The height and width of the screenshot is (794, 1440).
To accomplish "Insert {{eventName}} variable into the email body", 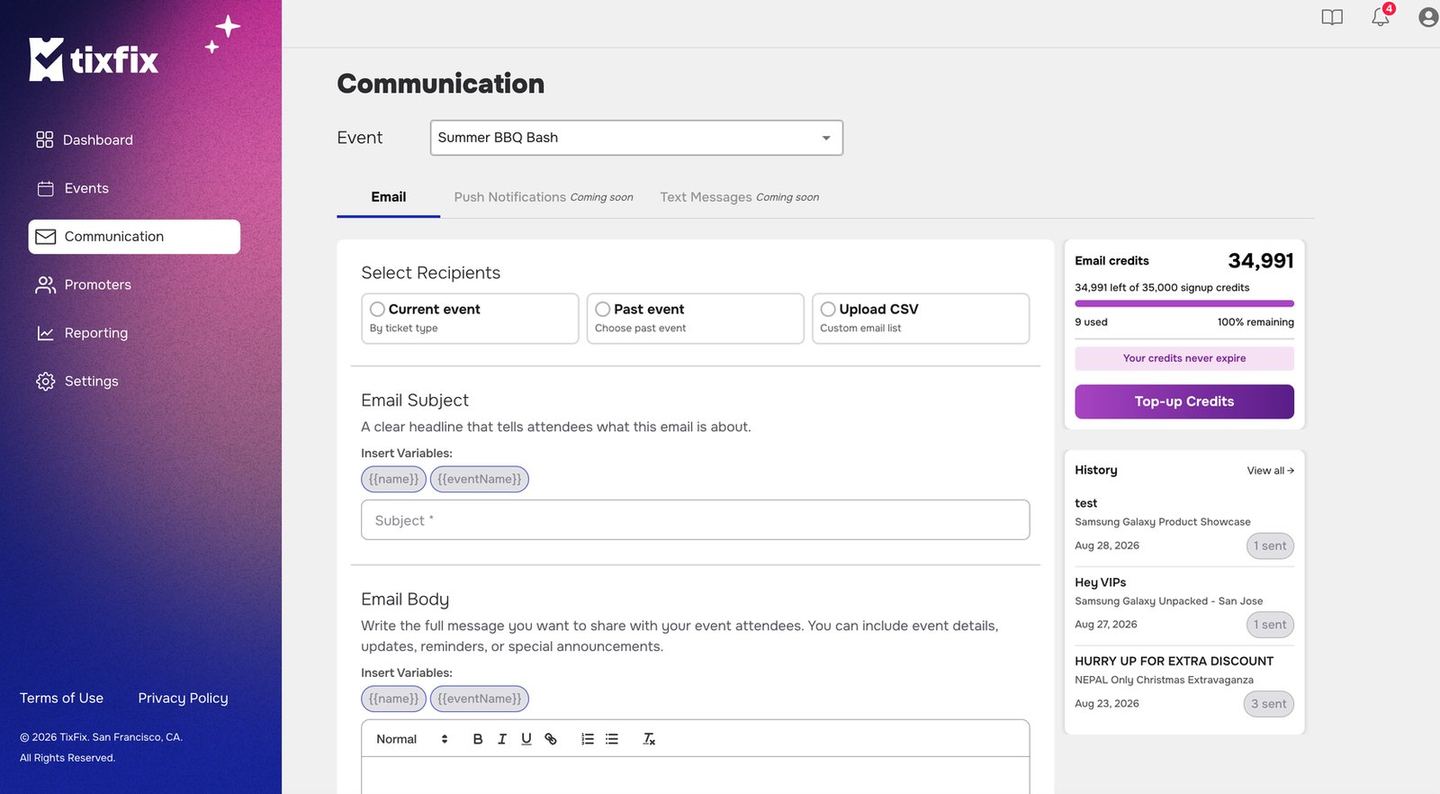I will [x=480, y=699].
